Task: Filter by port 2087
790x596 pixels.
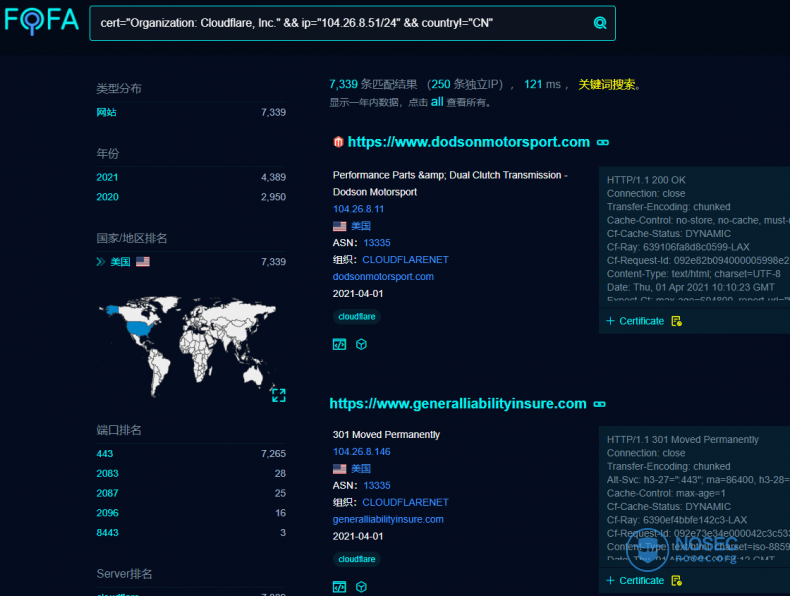Action: pos(107,493)
